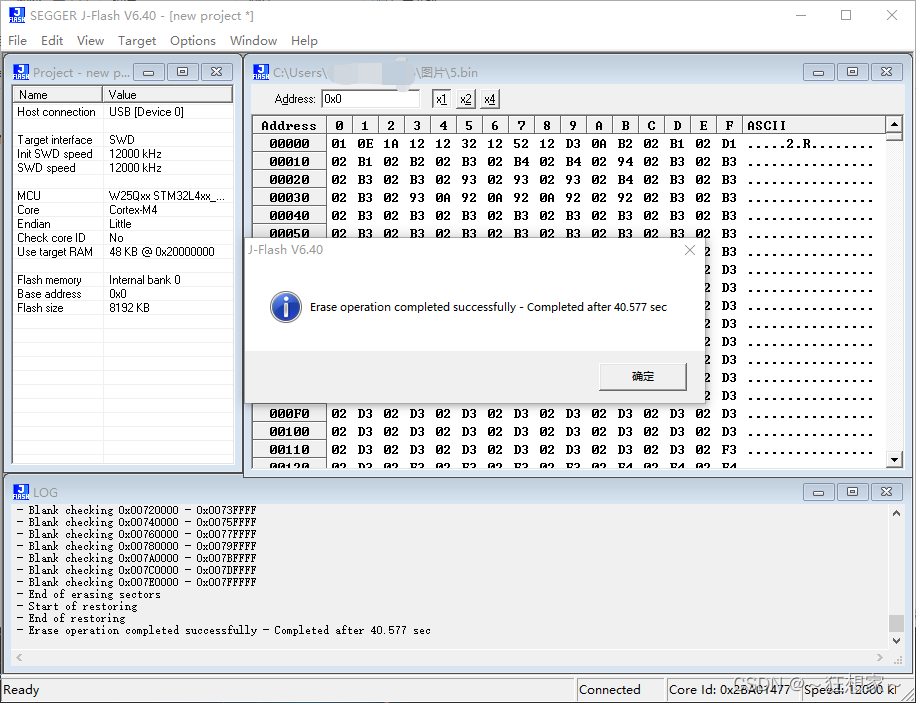
Task: Click the Value column header in Project
Action: pyautogui.click(x=168, y=95)
